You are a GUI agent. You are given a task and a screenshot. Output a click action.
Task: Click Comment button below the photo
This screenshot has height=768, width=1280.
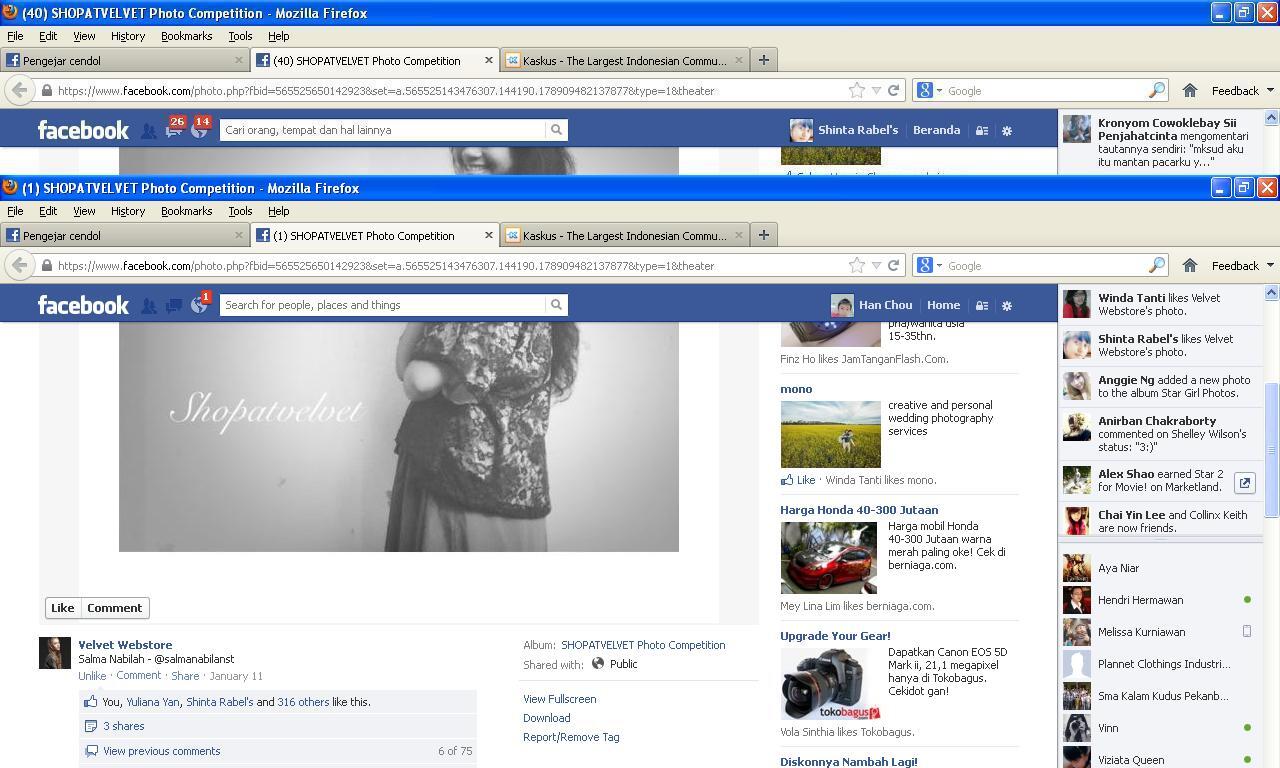coord(114,608)
